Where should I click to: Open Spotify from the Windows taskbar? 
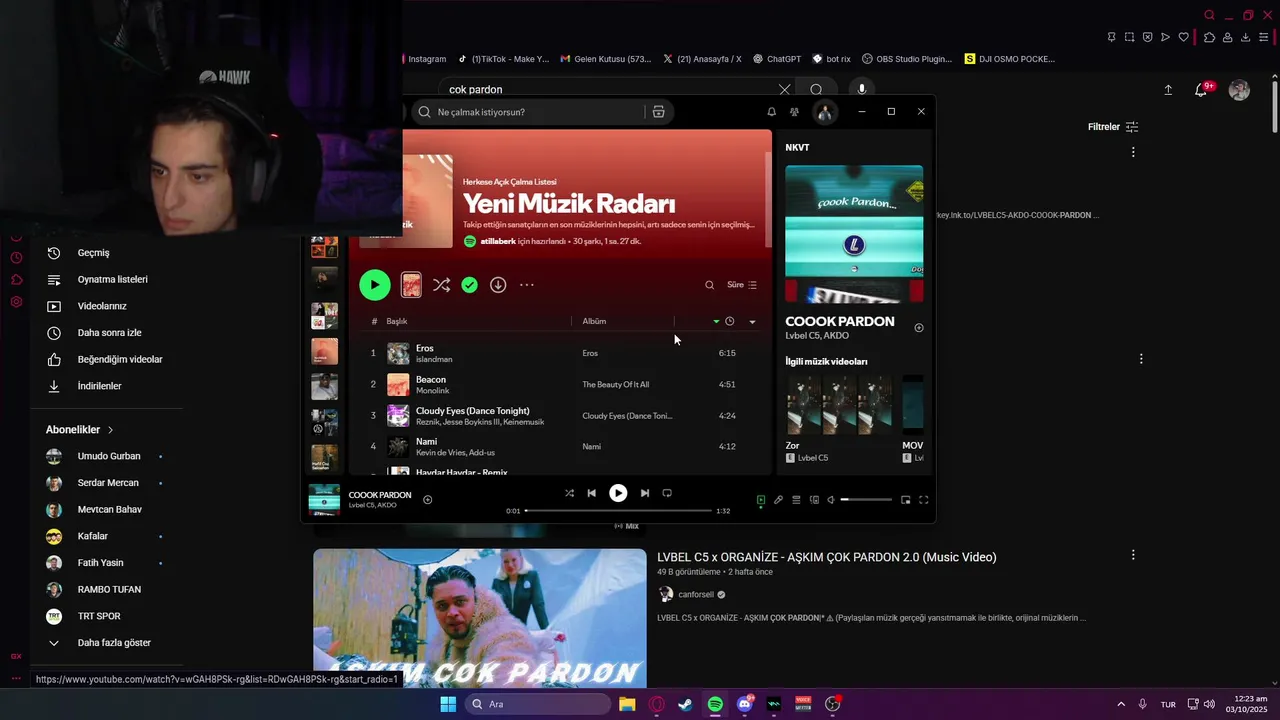[715, 704]
